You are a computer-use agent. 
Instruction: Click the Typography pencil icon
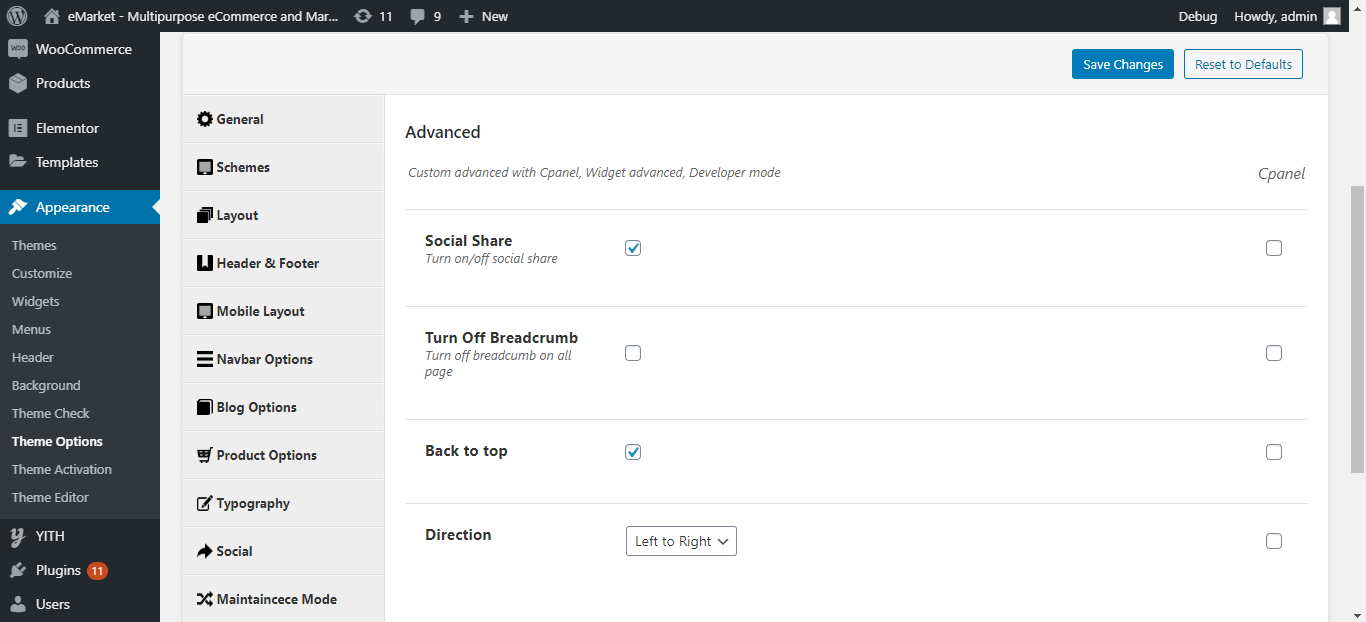[205, 503]
